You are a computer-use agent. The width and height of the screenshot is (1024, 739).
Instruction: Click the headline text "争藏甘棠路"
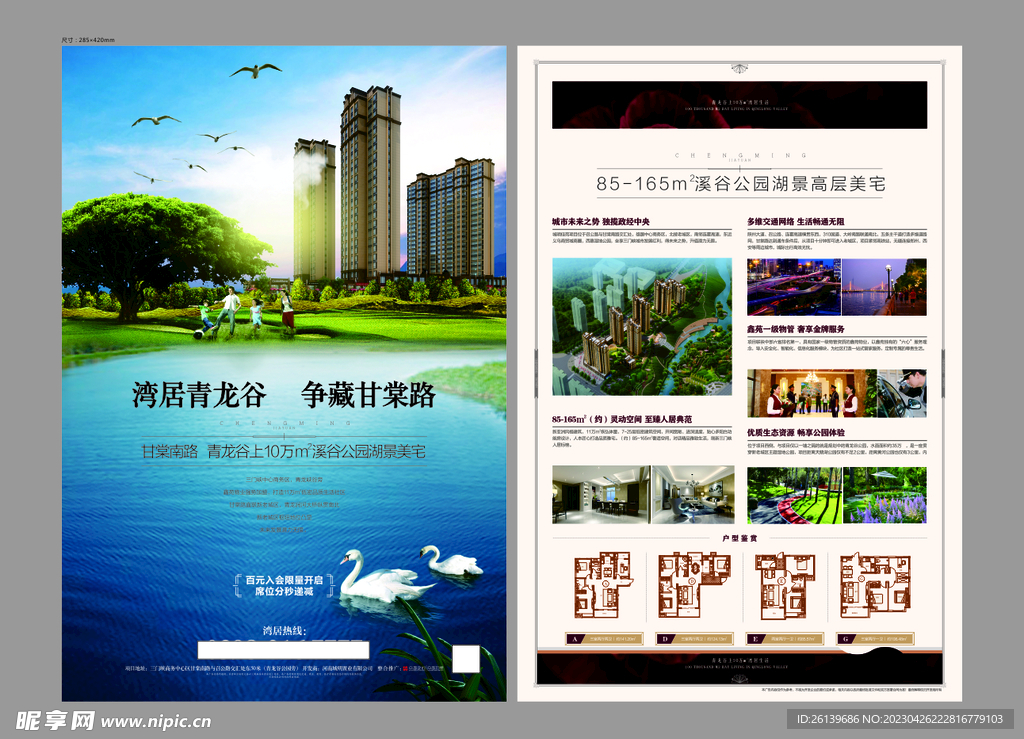pos(368,395)
